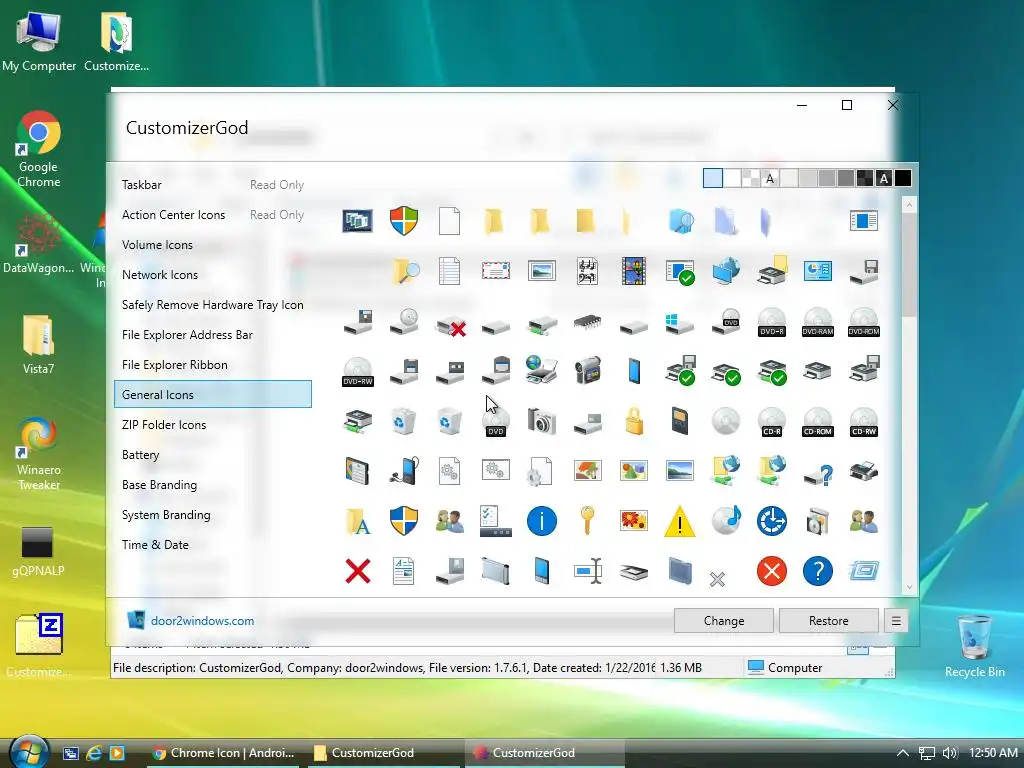Select General Icons category
Screen dimensions: 1024x768
[x=213, y=394]
